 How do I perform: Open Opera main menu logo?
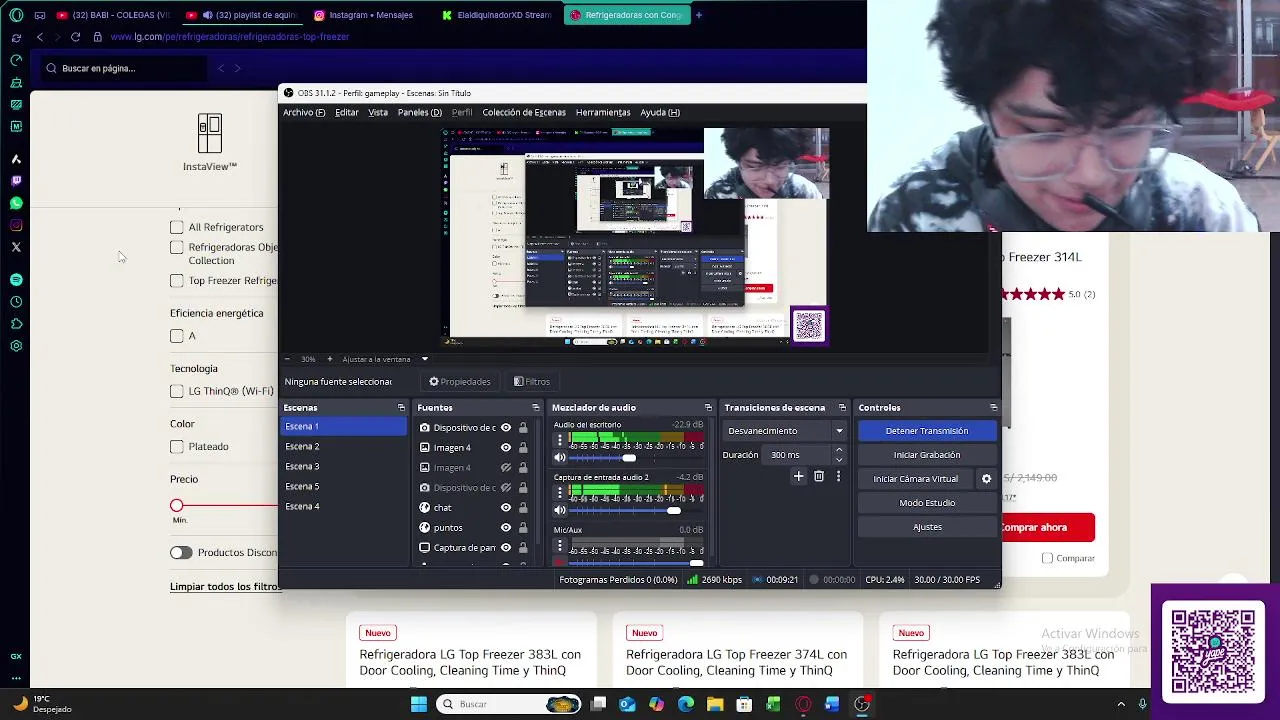16,15
